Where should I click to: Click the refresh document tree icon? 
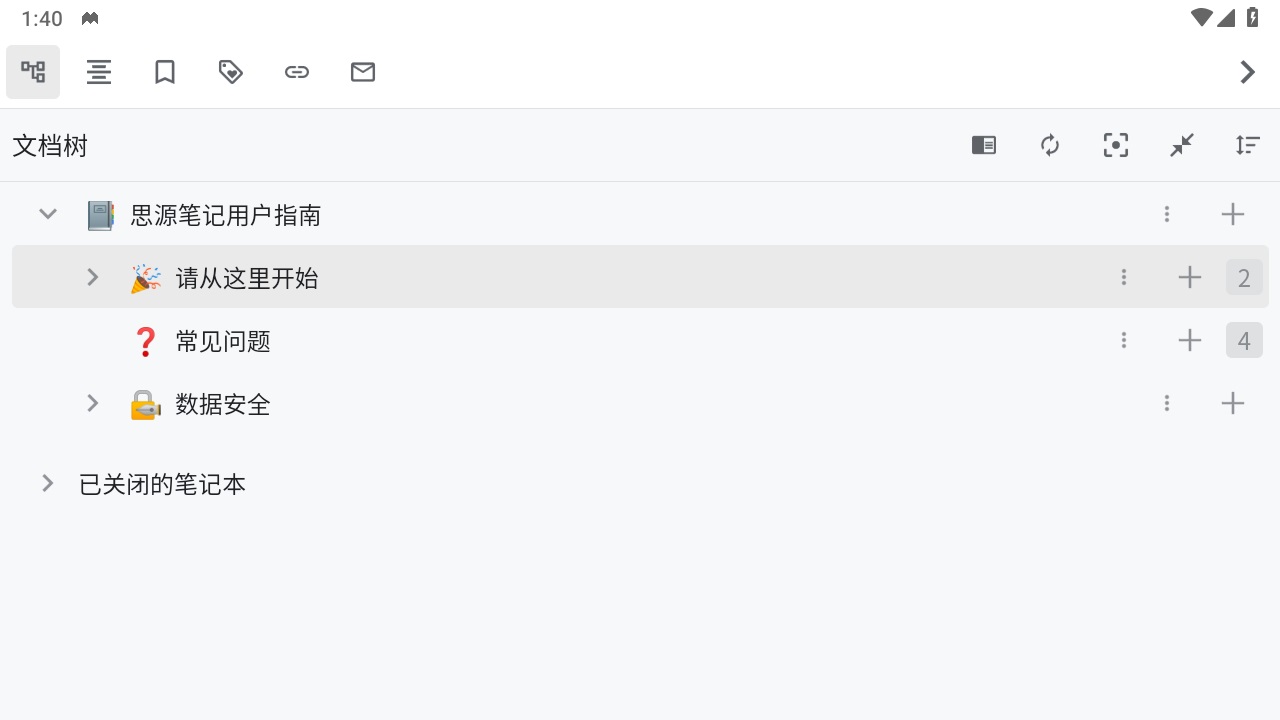(x=1050, y=146)
